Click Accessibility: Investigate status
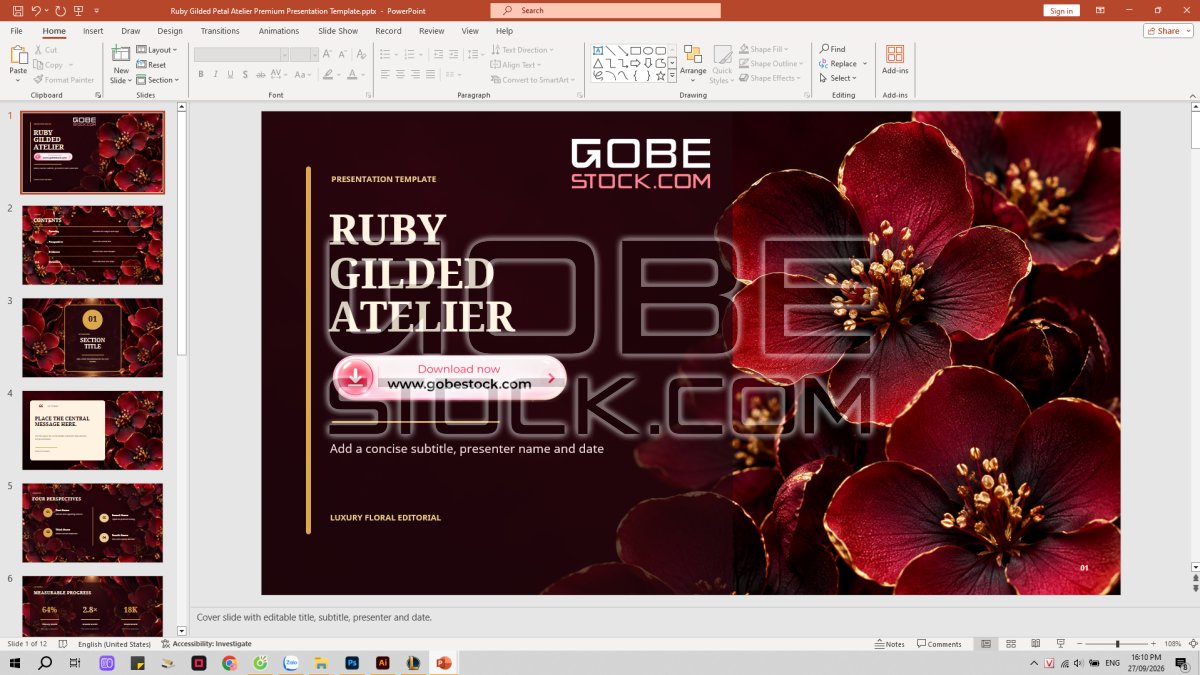The height and width of the screenshot is (675, 1200). click(206, 644)
